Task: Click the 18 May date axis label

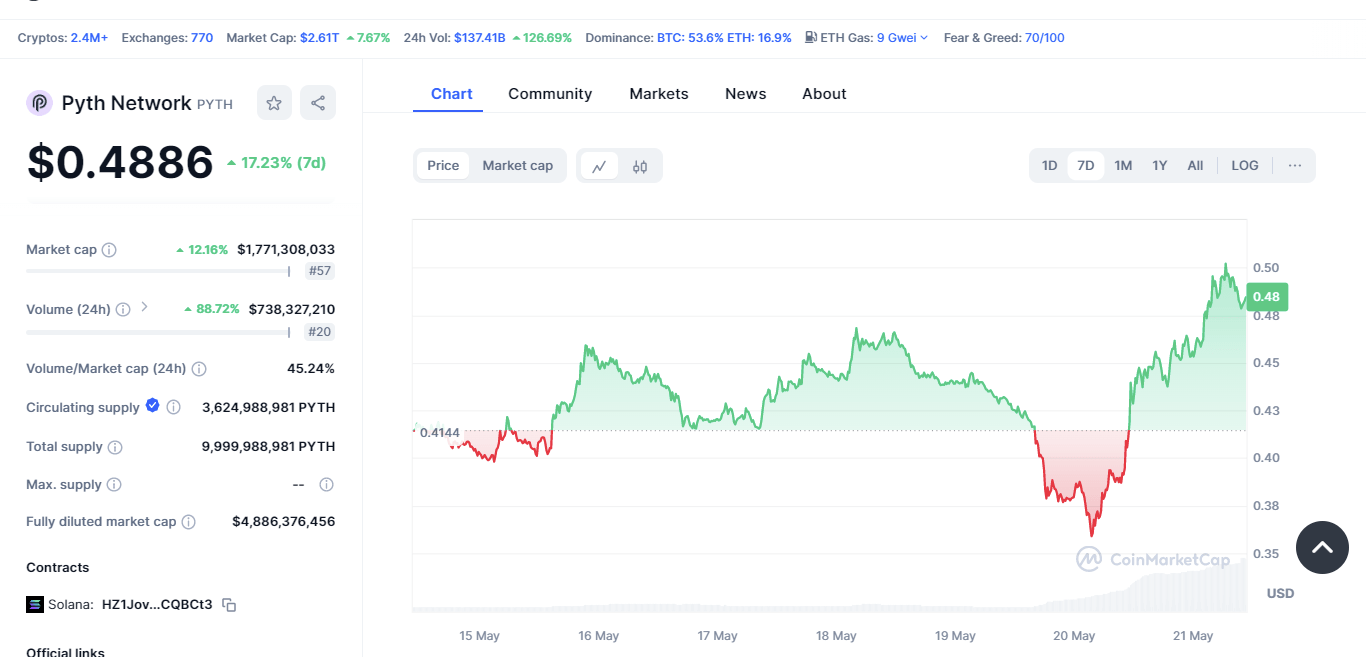Action: 836,636
